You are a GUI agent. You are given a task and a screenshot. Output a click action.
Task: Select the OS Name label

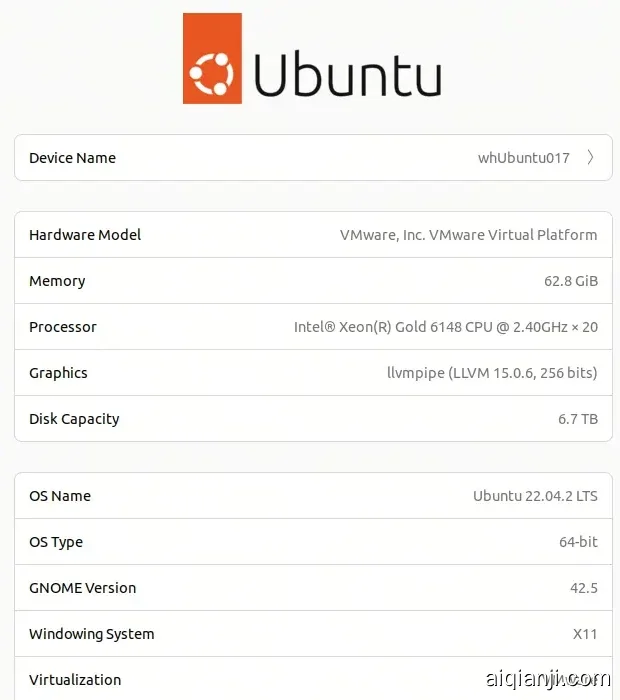coord(60,496)
